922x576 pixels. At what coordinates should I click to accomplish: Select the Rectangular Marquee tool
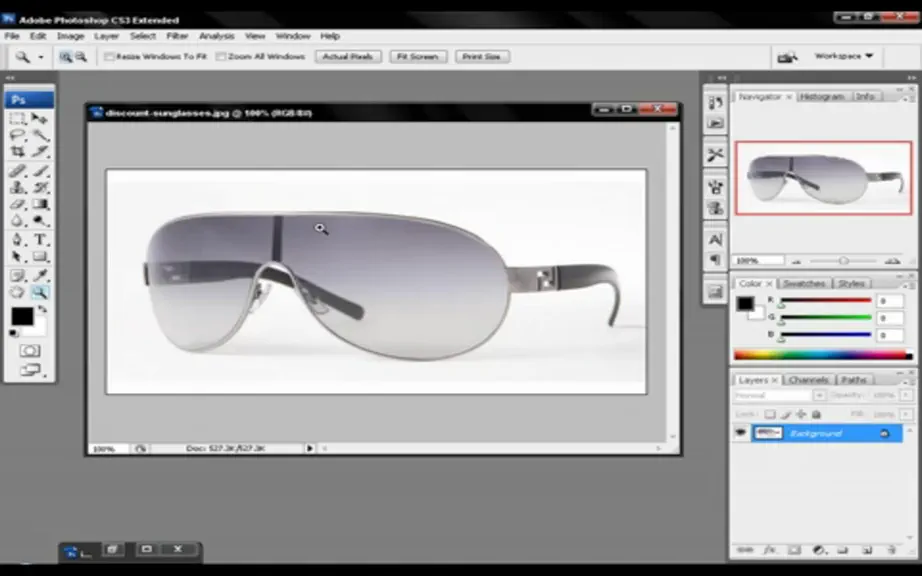(x=18, y=119)
